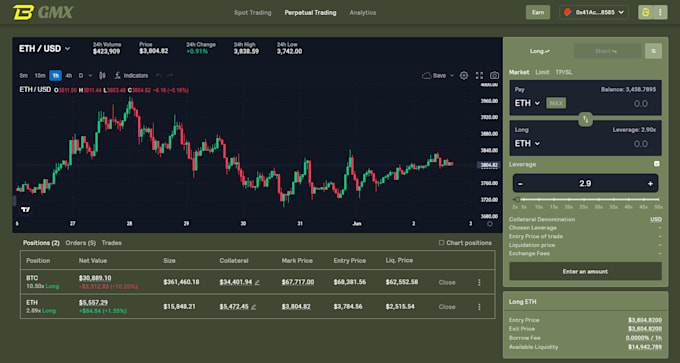Toggle the leverage slider checkbox
Screen dimensions: 680x363
(x=657, y=164)
